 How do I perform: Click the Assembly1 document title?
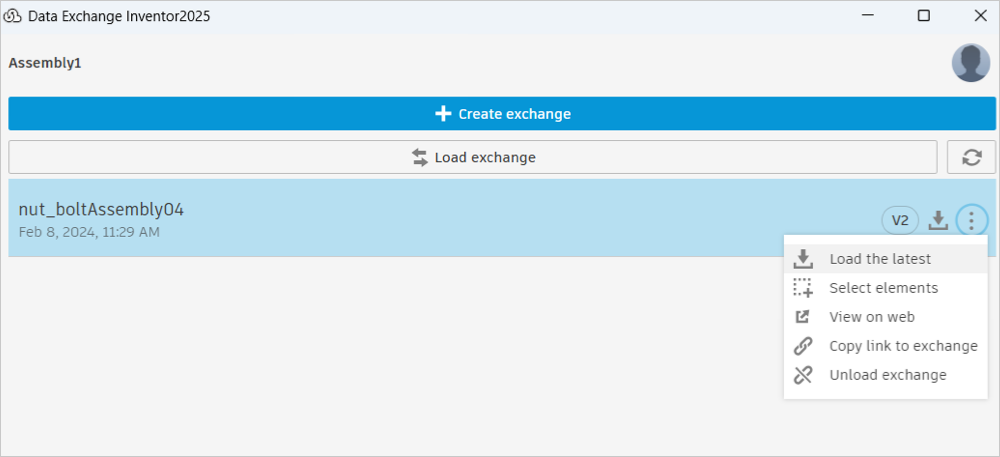(x=45, y=63)
